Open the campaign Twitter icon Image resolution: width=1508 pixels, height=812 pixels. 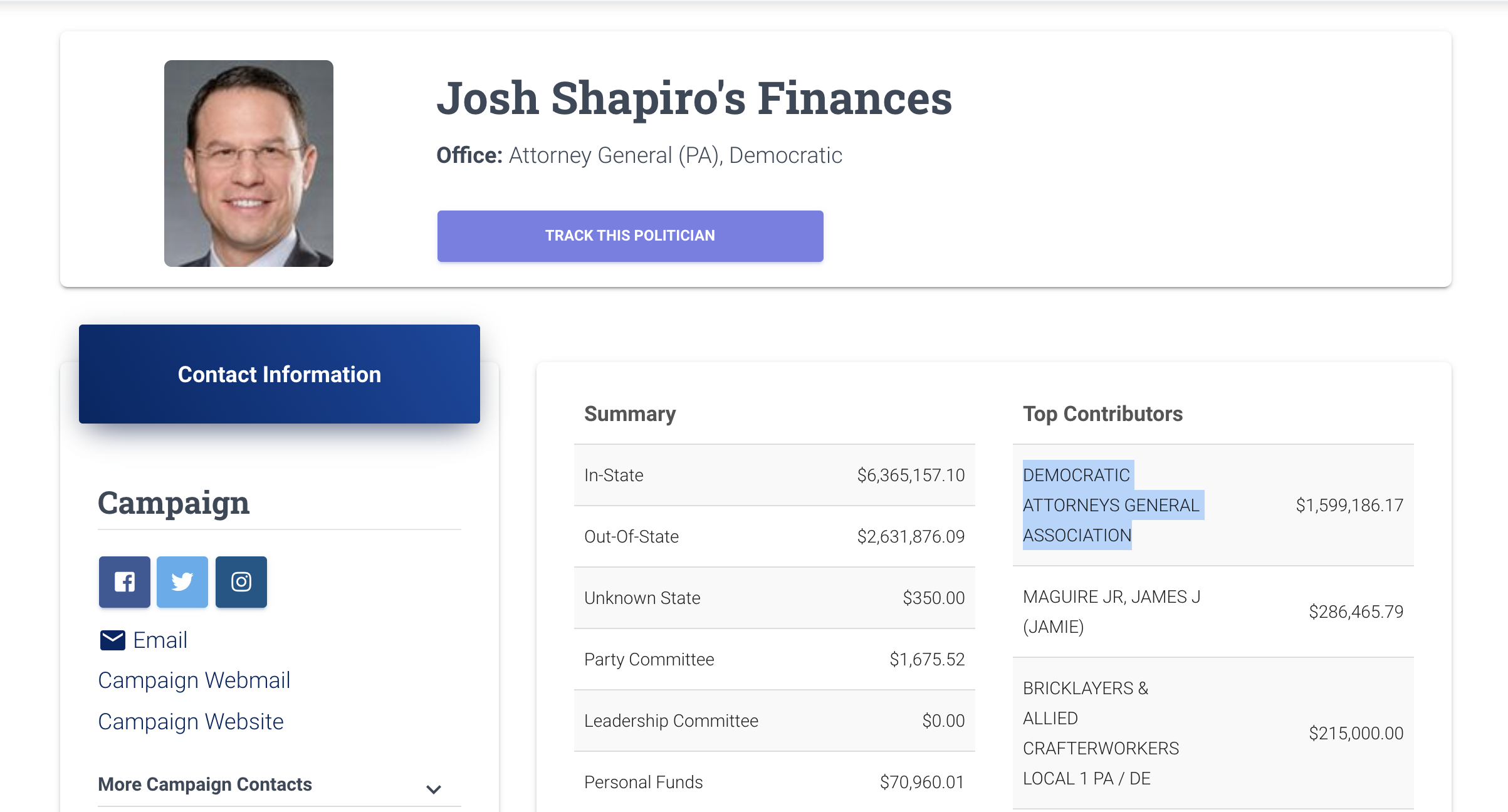point(182,582)
